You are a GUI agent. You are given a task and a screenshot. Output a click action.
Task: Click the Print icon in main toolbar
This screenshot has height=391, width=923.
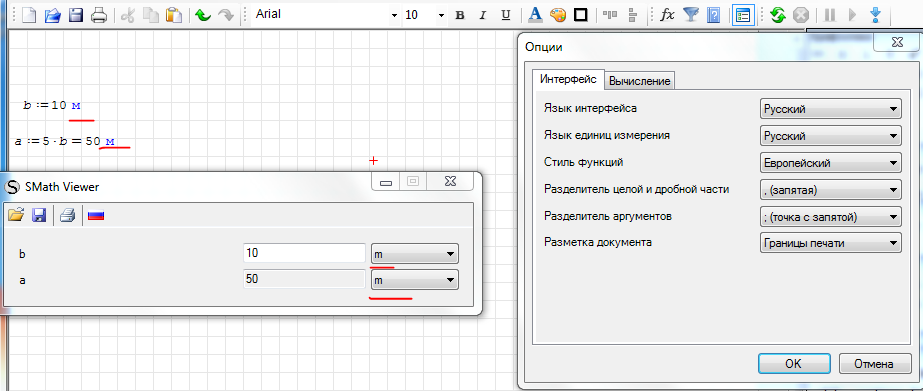98,15
